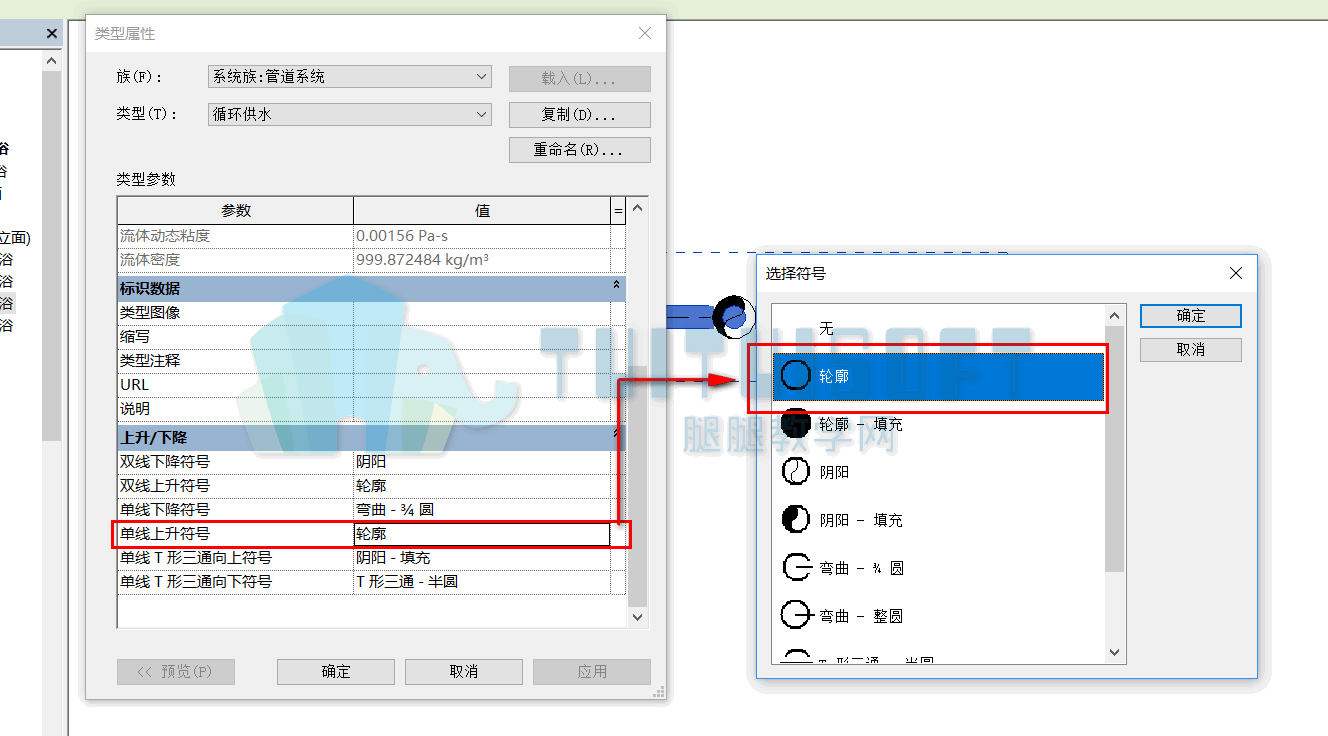Click the 双线上升符号 value cell
This screenshot has height=736, width=1328.
click(482, 486)
